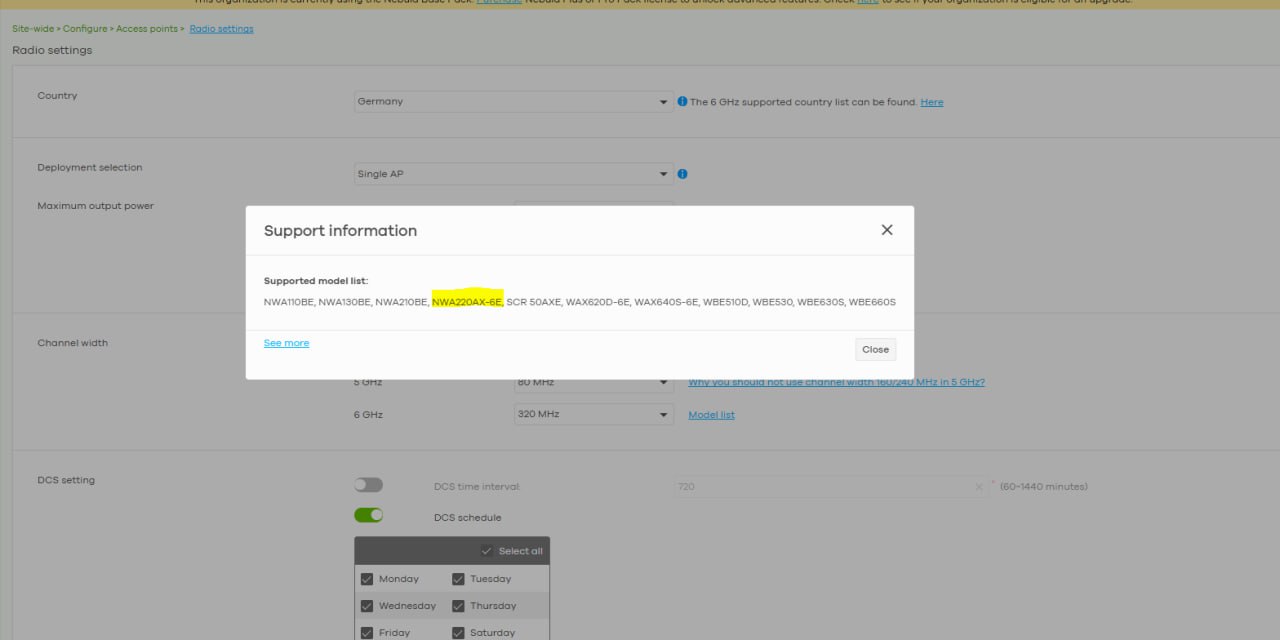The height and width of the screenshot is (640, 1280).
Task: Click the NWA110BE model name
Action: coord(289,302)
